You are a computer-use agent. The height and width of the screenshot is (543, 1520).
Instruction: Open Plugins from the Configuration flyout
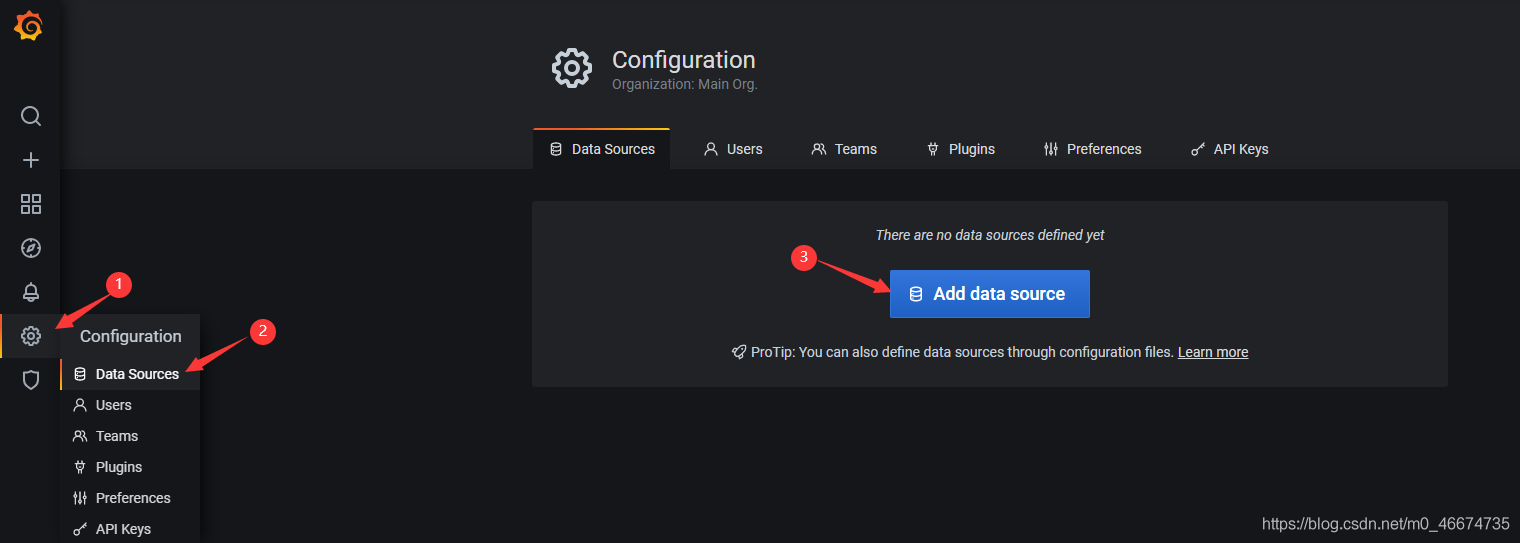pos(118,467)
